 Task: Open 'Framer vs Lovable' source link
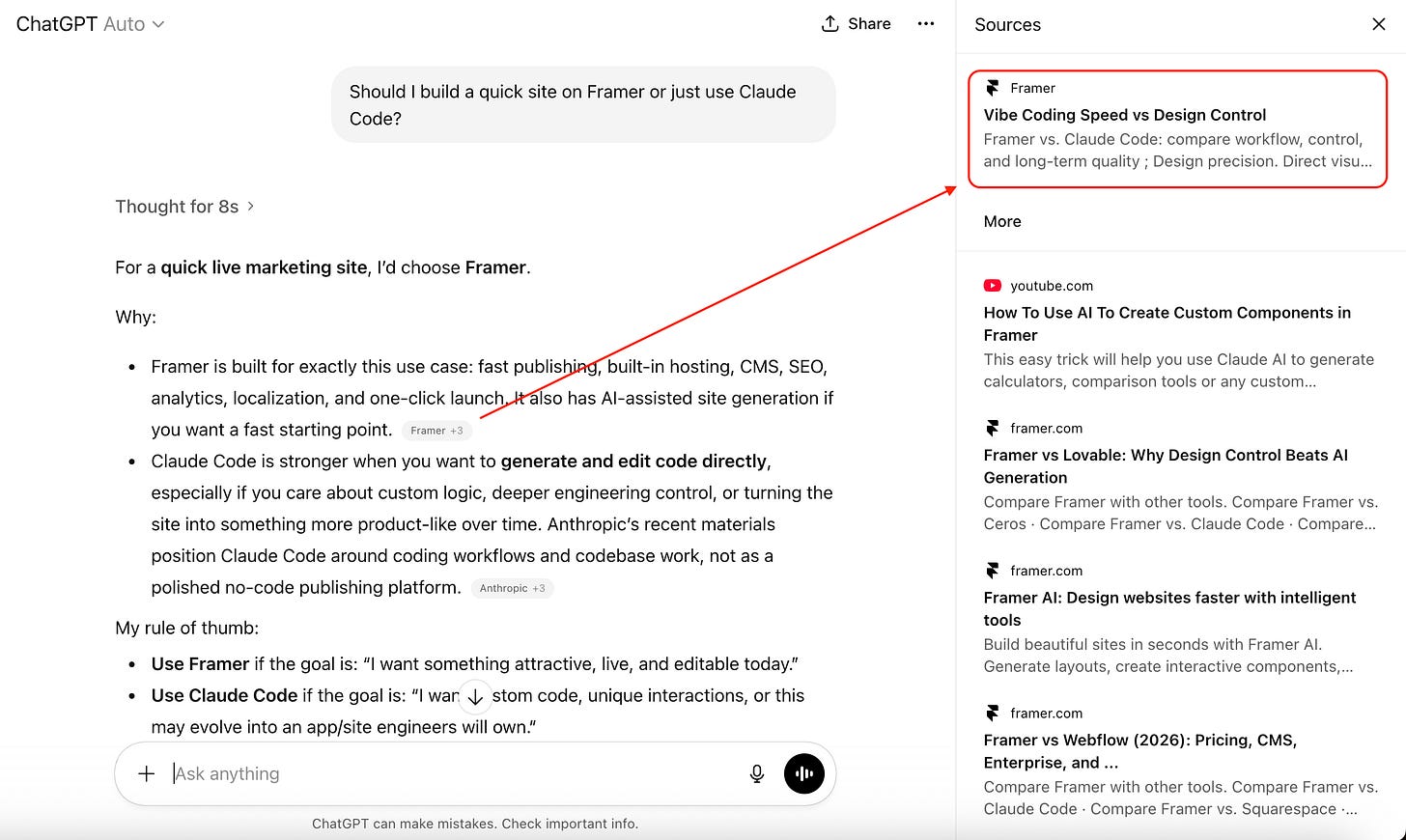(x=1178, y=476)
